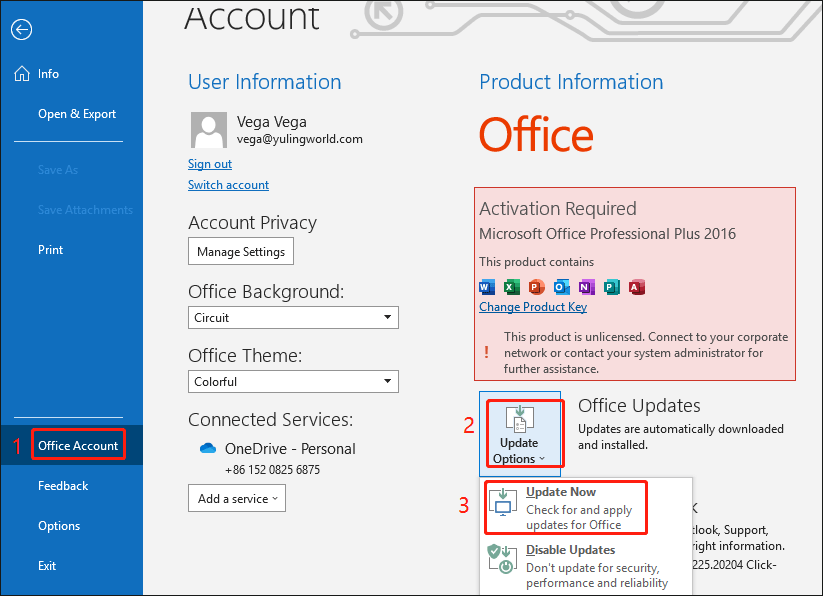Click the Excel app icon
The width and height of the screenshot is (823, 596).
(511, 287)
